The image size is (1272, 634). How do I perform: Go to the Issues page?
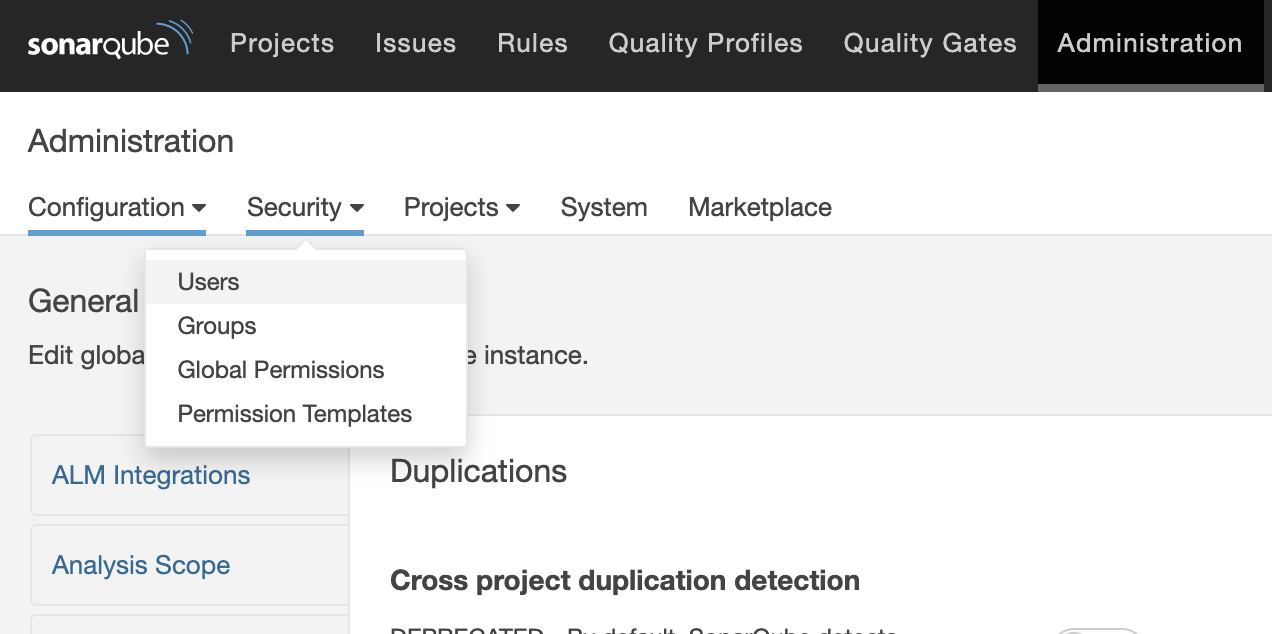point(415,43)
